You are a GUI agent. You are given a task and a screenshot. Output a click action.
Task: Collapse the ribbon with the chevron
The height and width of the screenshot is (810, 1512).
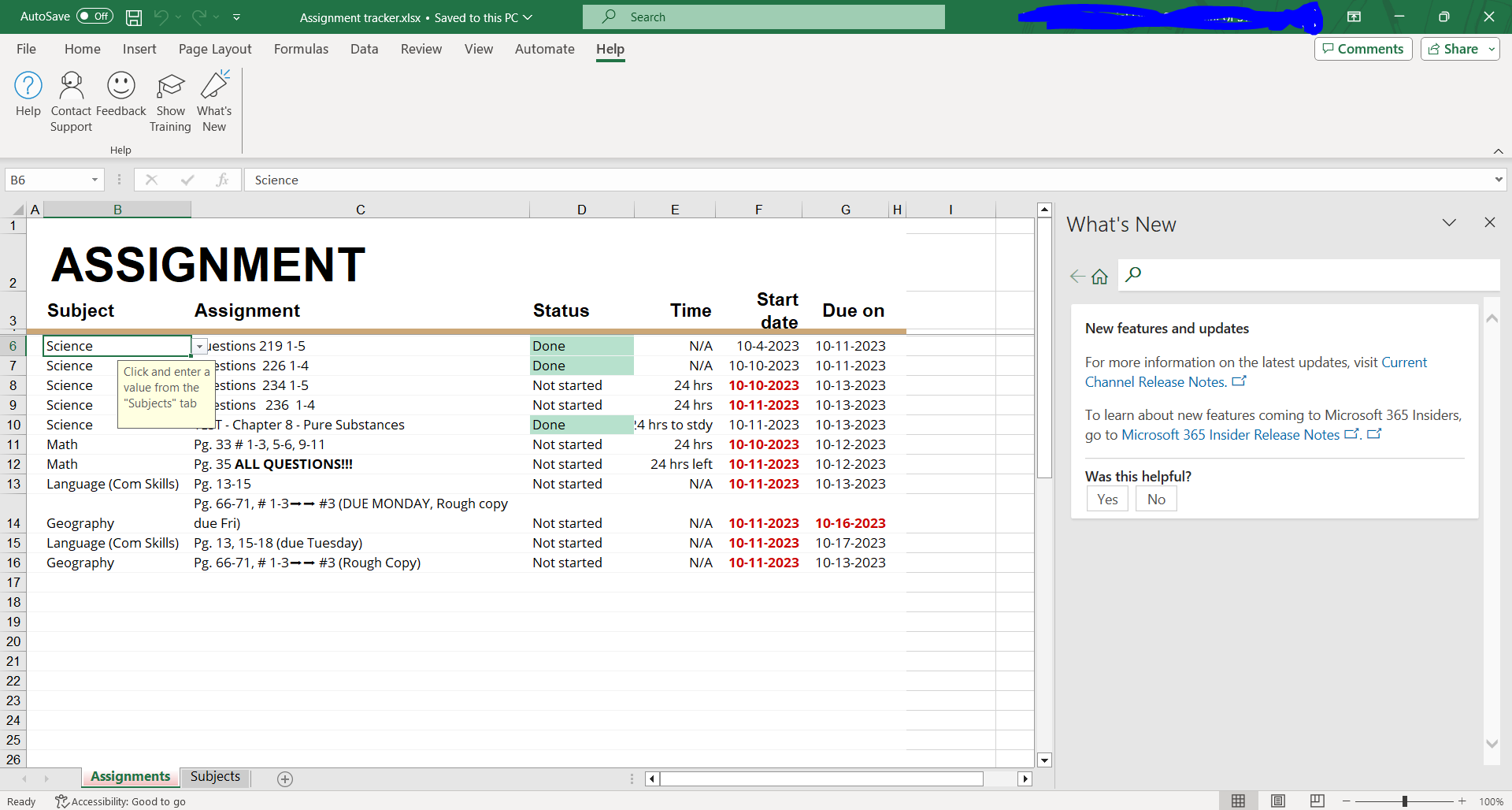click(x=1498, y=150)
